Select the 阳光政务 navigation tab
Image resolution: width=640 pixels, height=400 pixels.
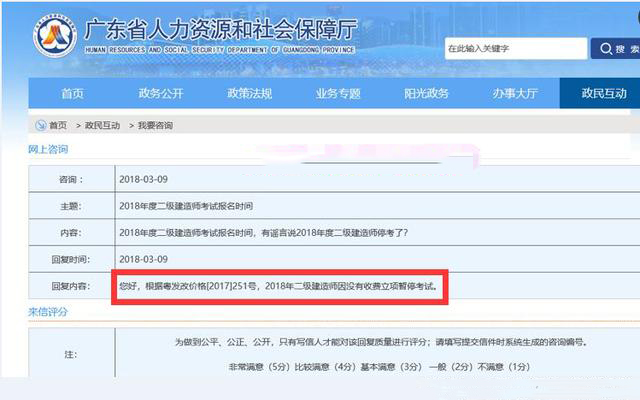click(426, 93)
